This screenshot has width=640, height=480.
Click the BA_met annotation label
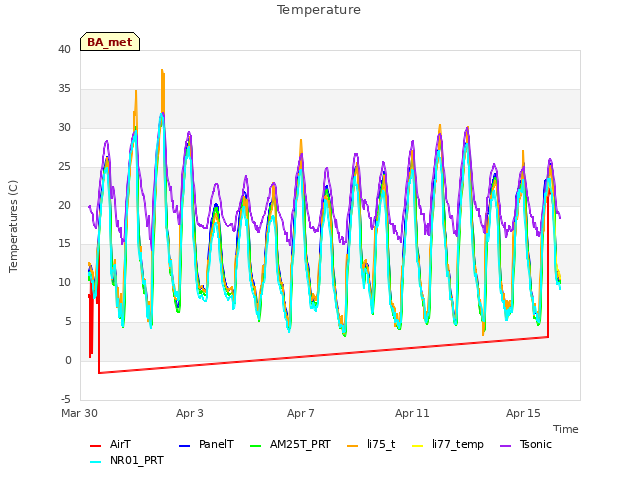110,42
